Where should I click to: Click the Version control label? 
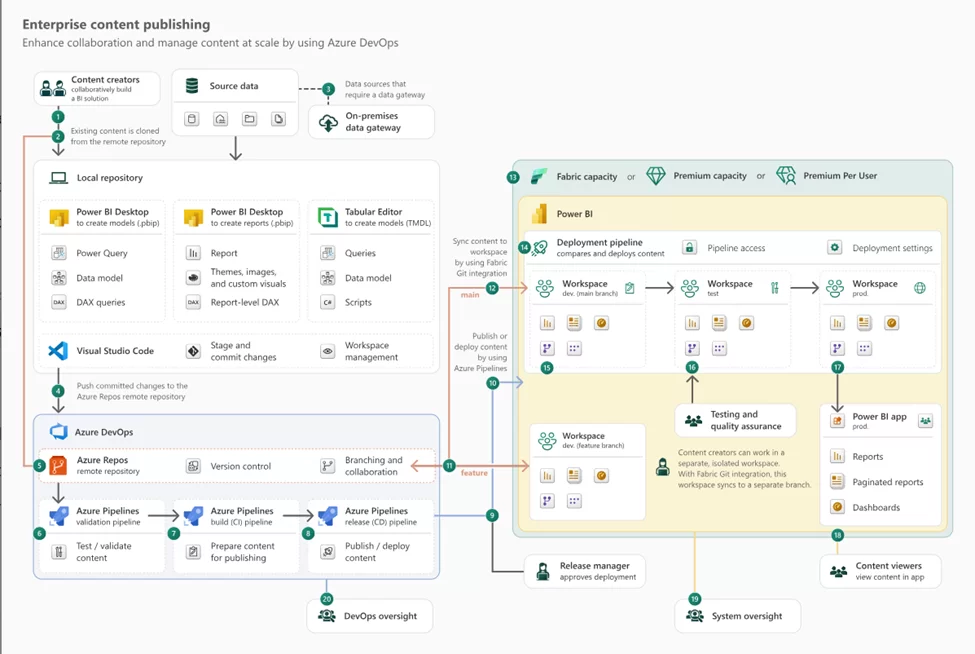[x=240, y=466]
